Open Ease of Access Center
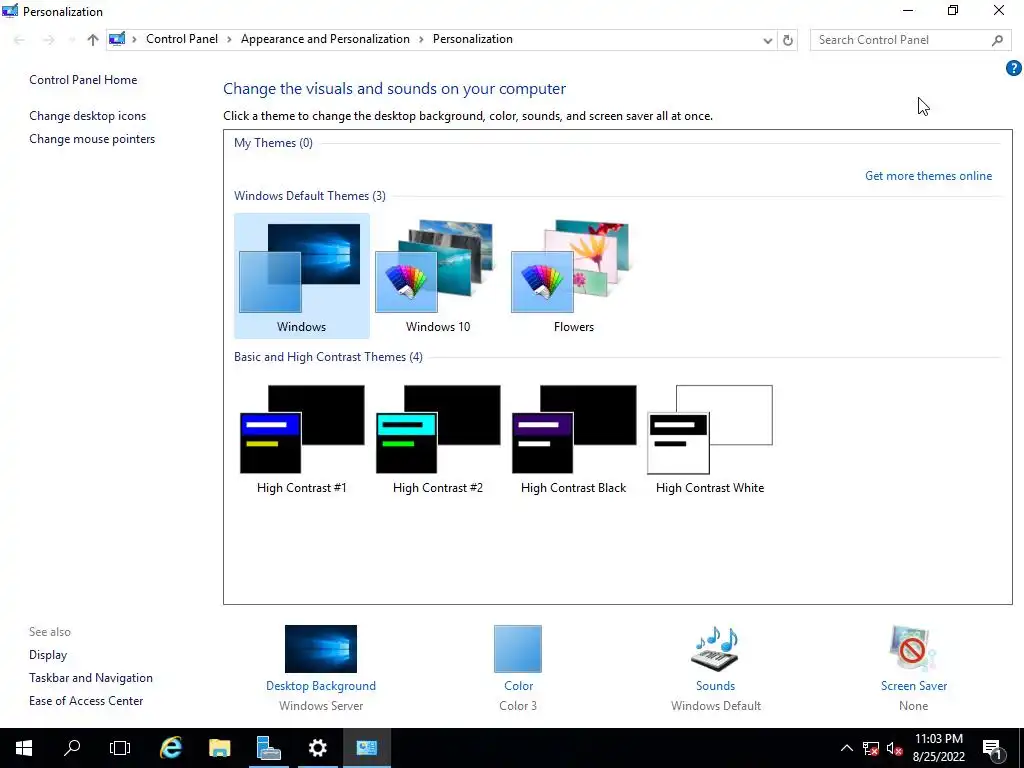The image size is (1024, 768). [x=86, y=701]
